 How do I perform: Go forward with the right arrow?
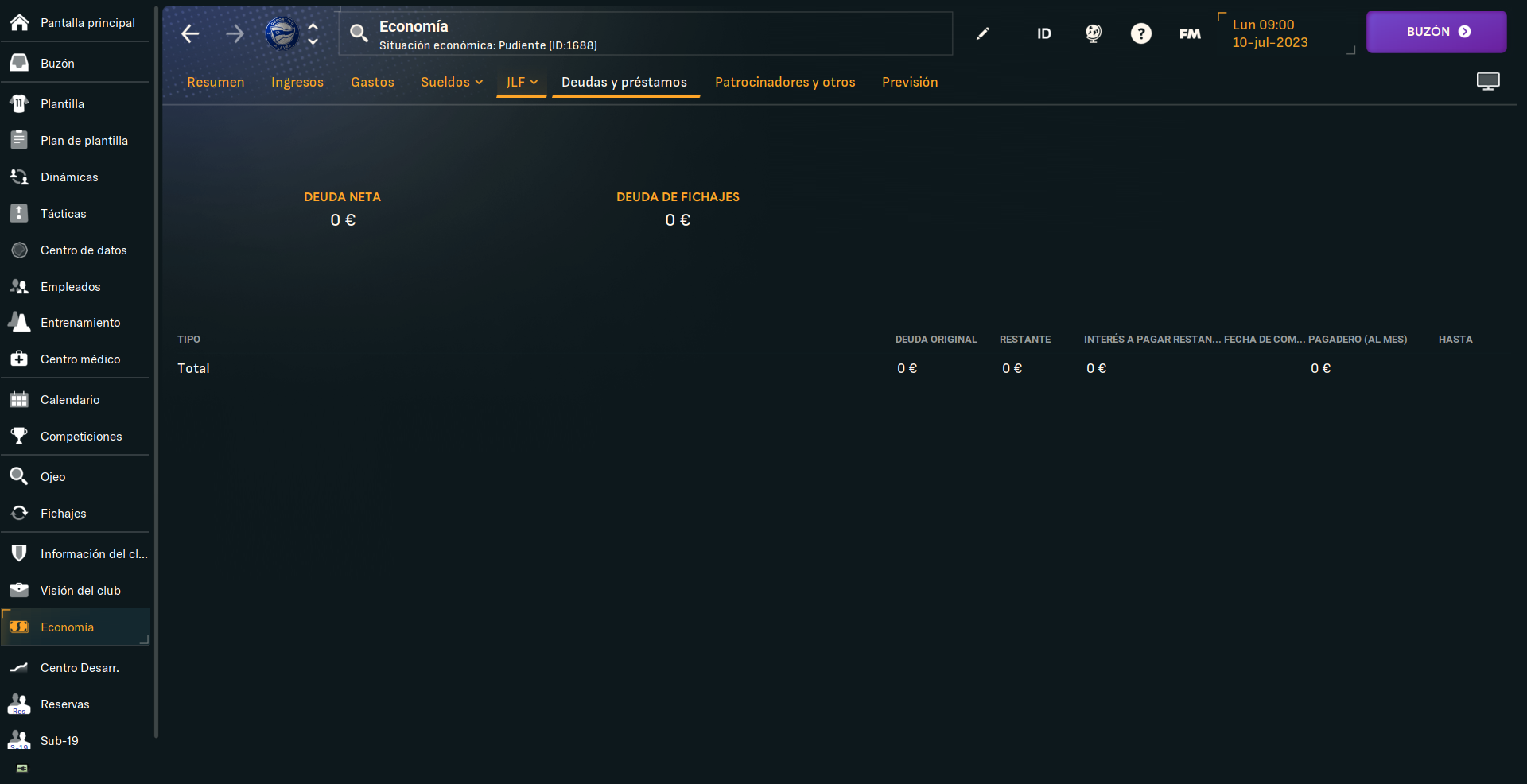pyautogui.click(x=235, y=33)
